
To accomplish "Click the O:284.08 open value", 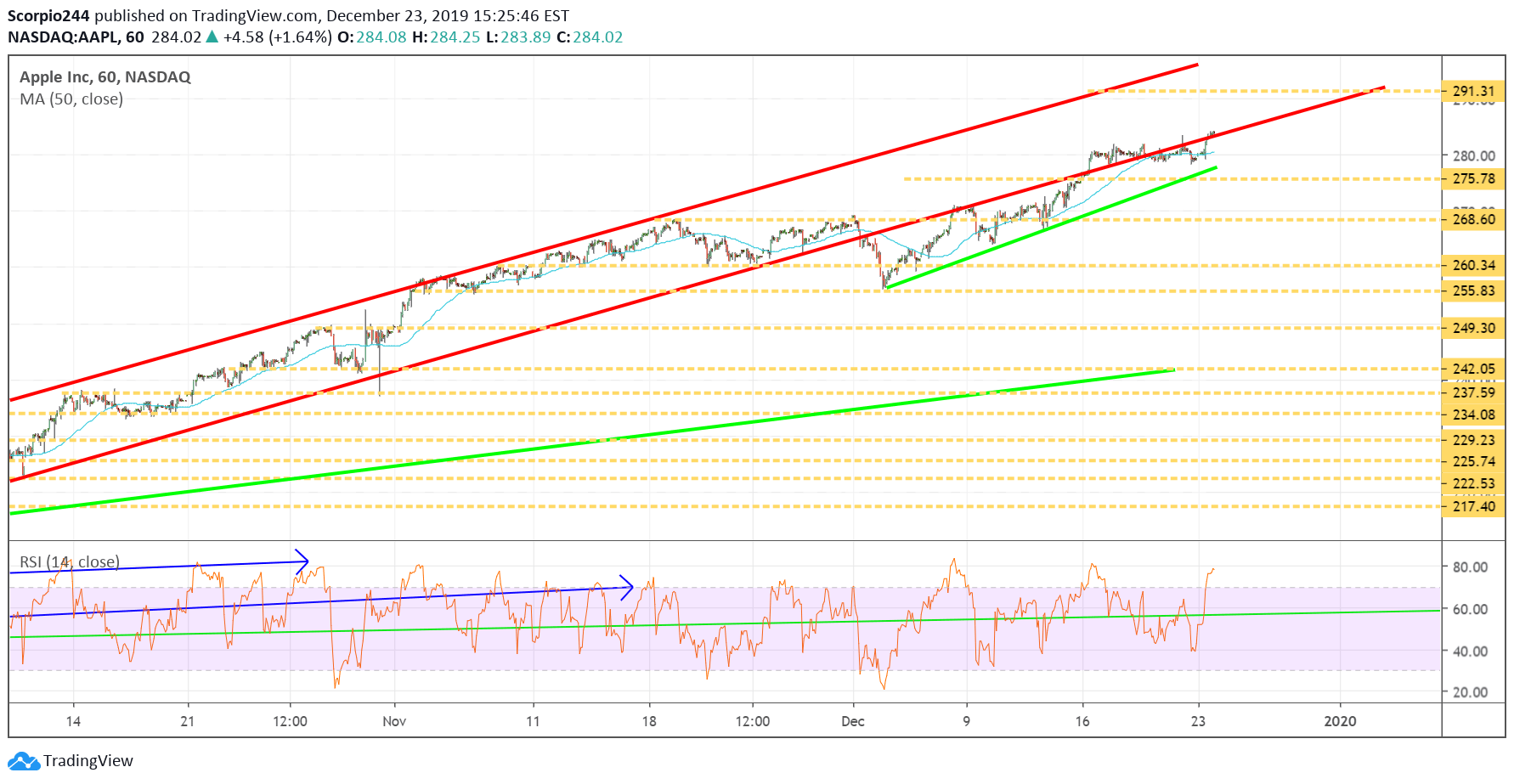I will pos(372,37).
